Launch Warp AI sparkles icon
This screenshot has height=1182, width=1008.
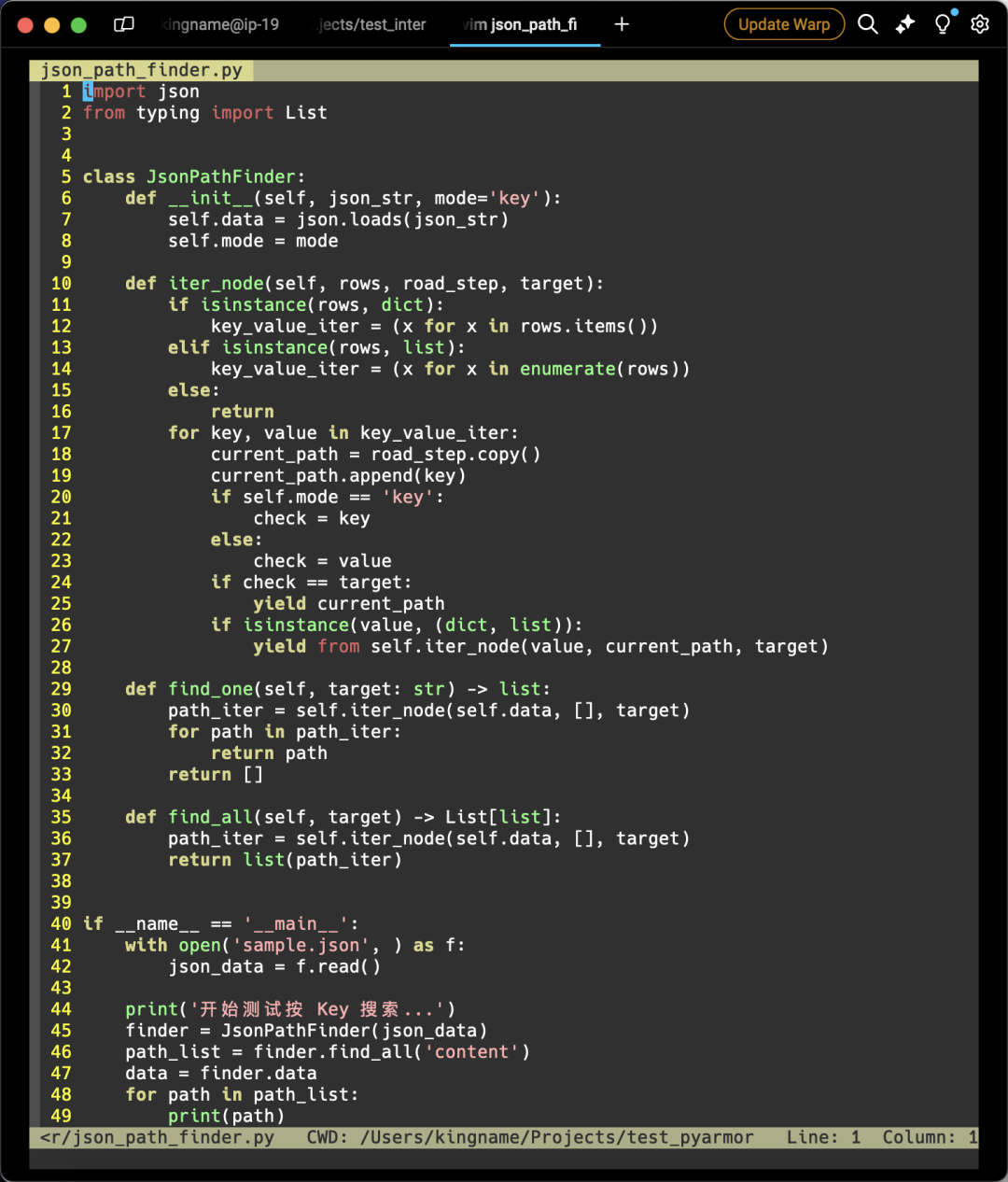tap(905, 24)
